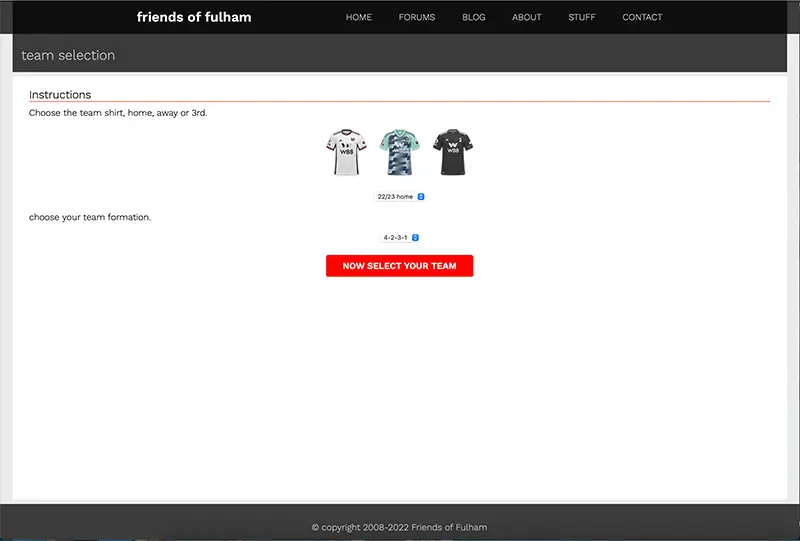
Task: Click the Instructions section heading
Action: 60,95
